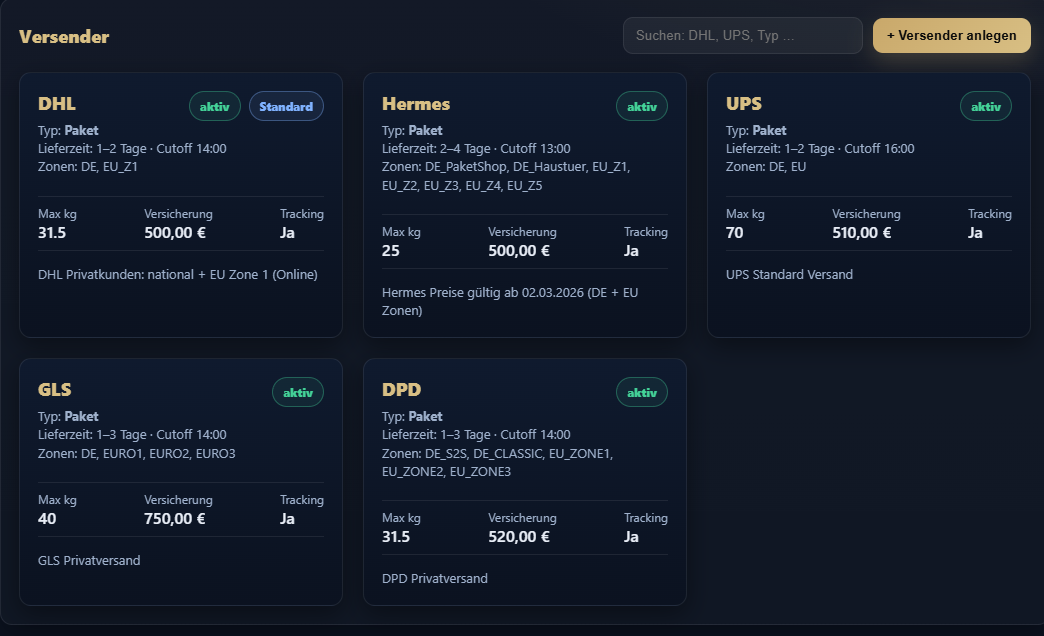Viewport: 1044px width, 636px height.
Task: Click UPS zones line DE, EU
Action: pos(766,166)
